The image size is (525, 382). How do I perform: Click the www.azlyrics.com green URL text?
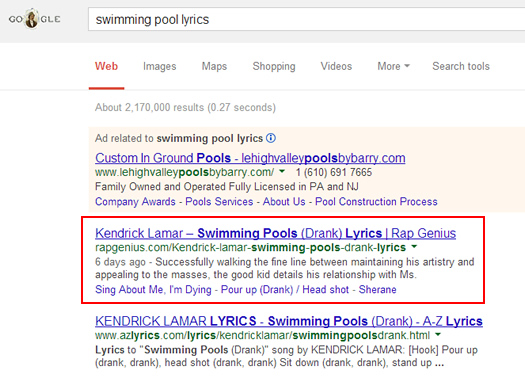click(262, 335)
